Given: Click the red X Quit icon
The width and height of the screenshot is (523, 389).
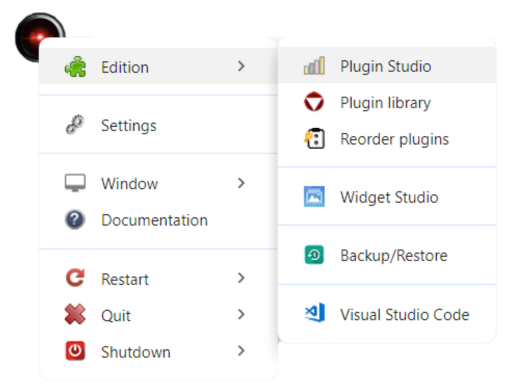Looking at the screenshot, I should tap(75, 314).
